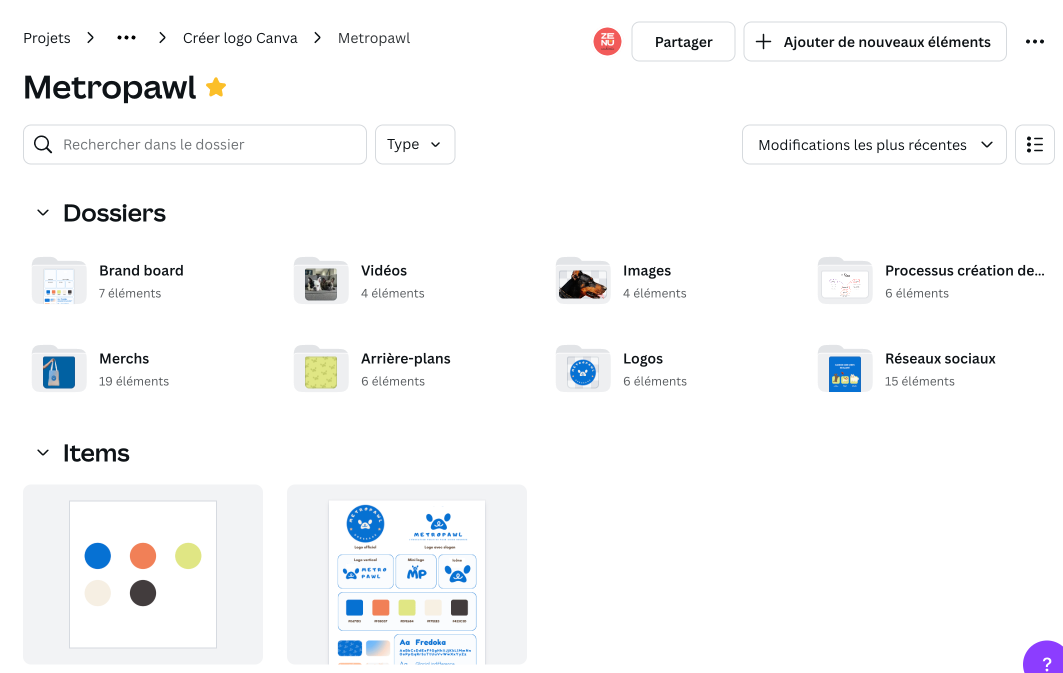Open 'Créer logo Canva' from breadcrumb
The width and height of the screenshot is (1063, 673).
point(239,38)
